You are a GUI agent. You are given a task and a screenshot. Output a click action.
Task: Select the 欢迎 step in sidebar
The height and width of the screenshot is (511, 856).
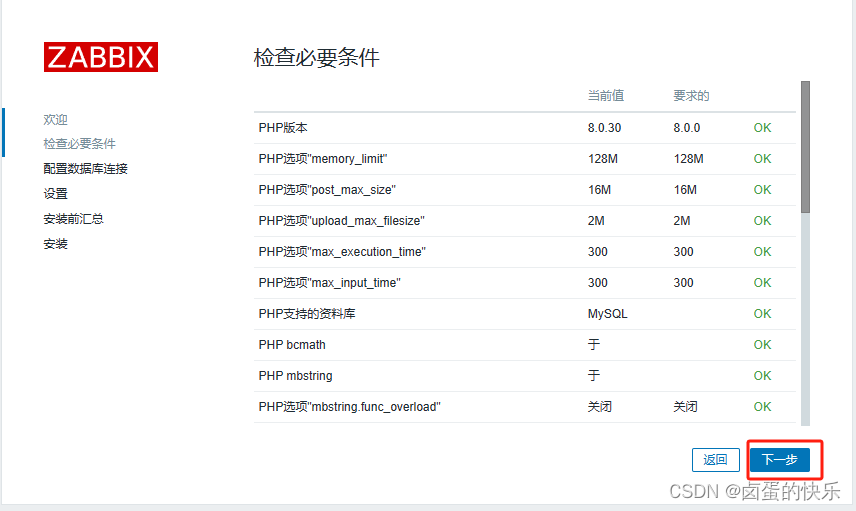[x=56, y=120]
